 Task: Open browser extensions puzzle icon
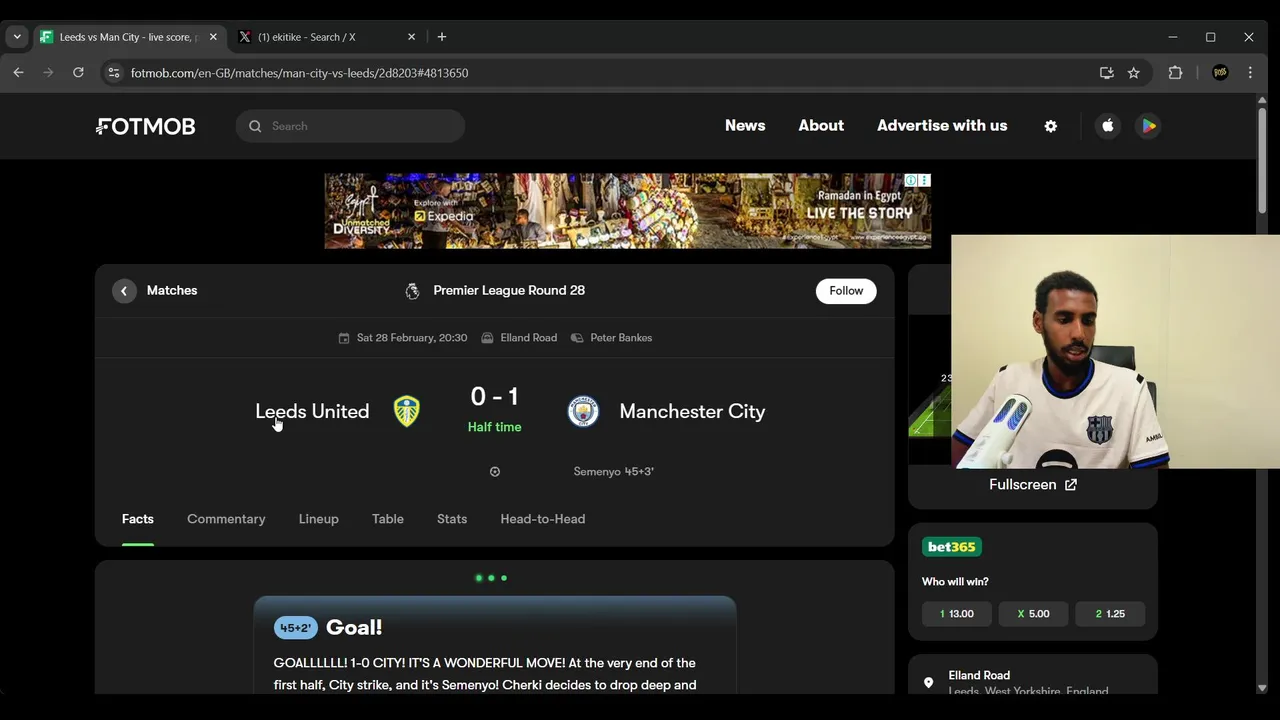[1175, 73]
